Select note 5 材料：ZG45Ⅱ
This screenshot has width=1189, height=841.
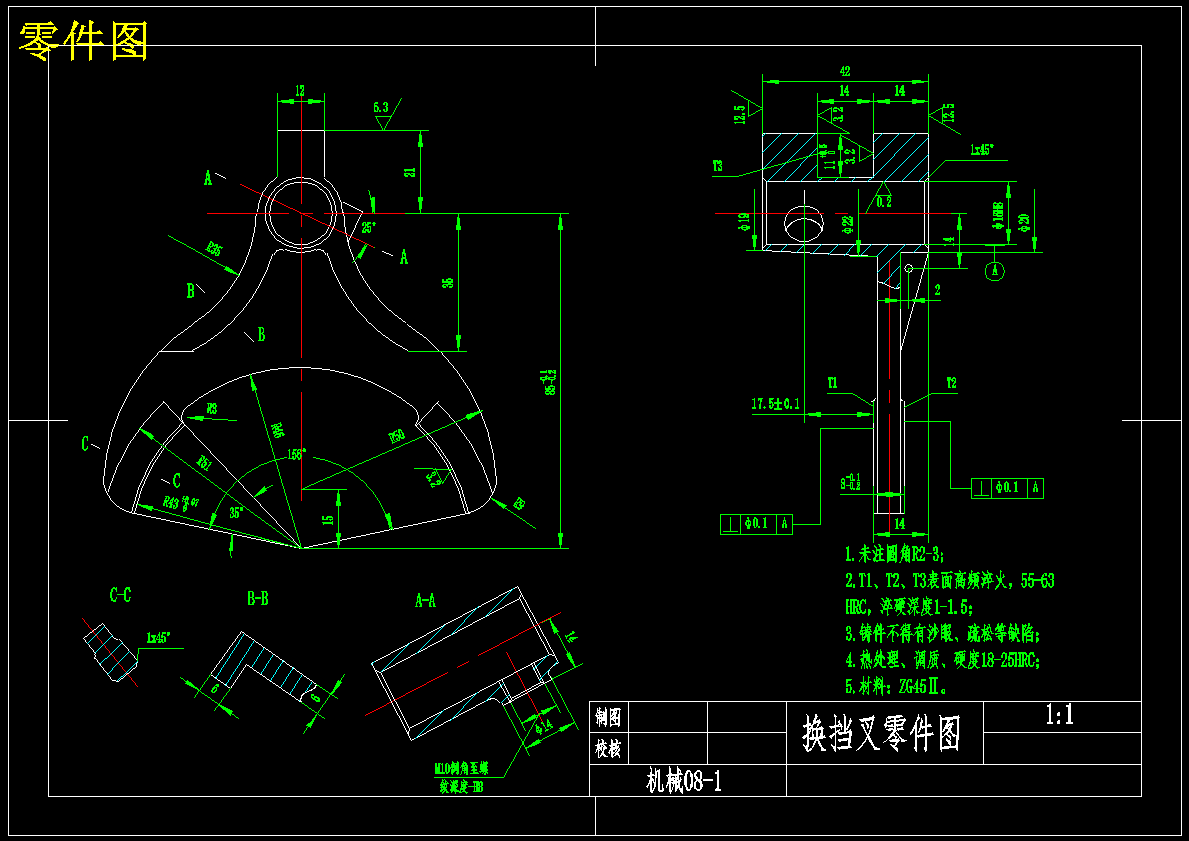(896, 687)
